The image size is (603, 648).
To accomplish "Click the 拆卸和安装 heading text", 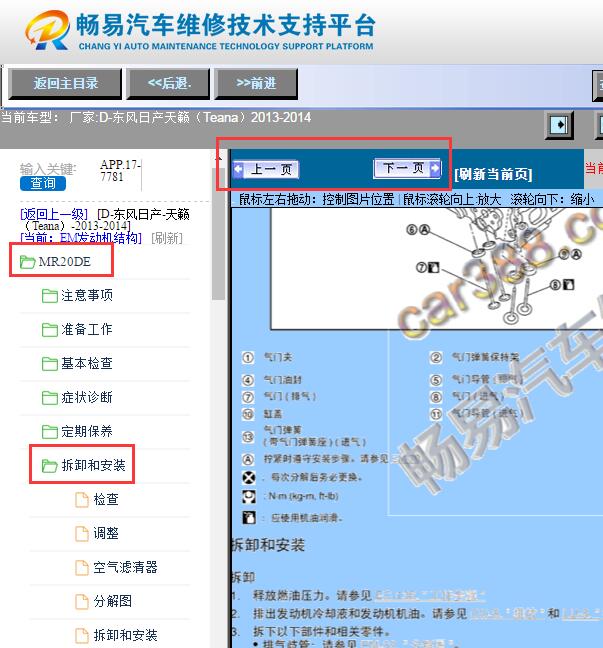I will pos(268,545).
